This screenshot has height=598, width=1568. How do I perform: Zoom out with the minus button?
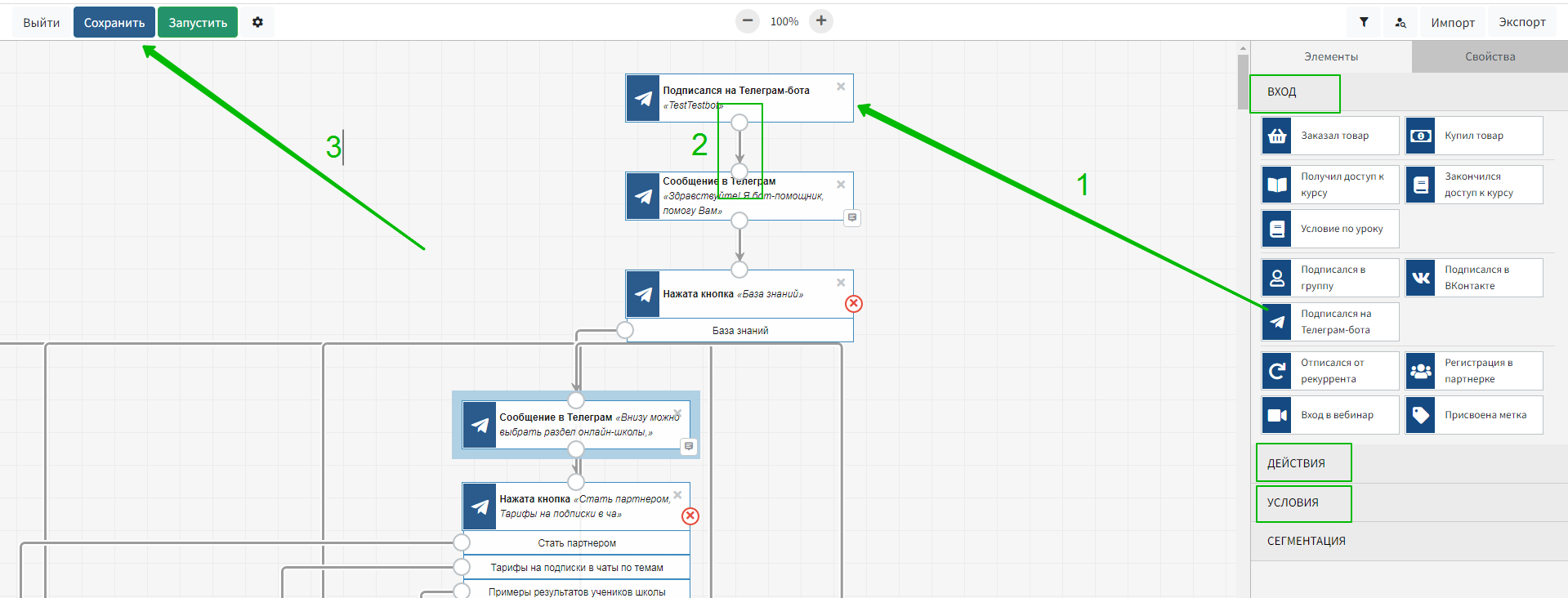(747, 21)
